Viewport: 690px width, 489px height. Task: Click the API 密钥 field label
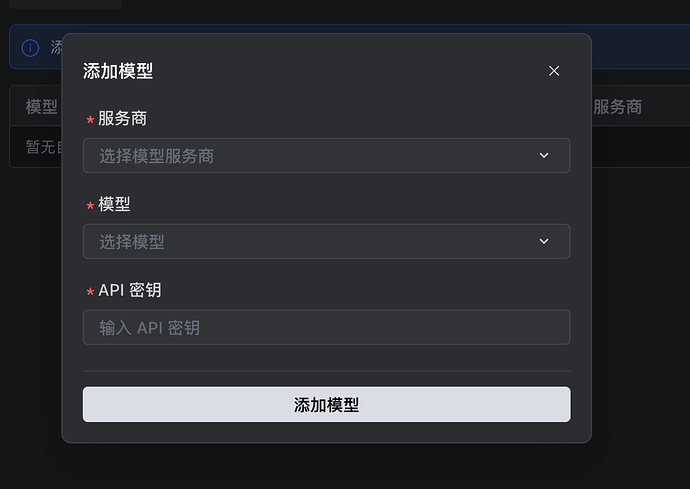[130, 290]
